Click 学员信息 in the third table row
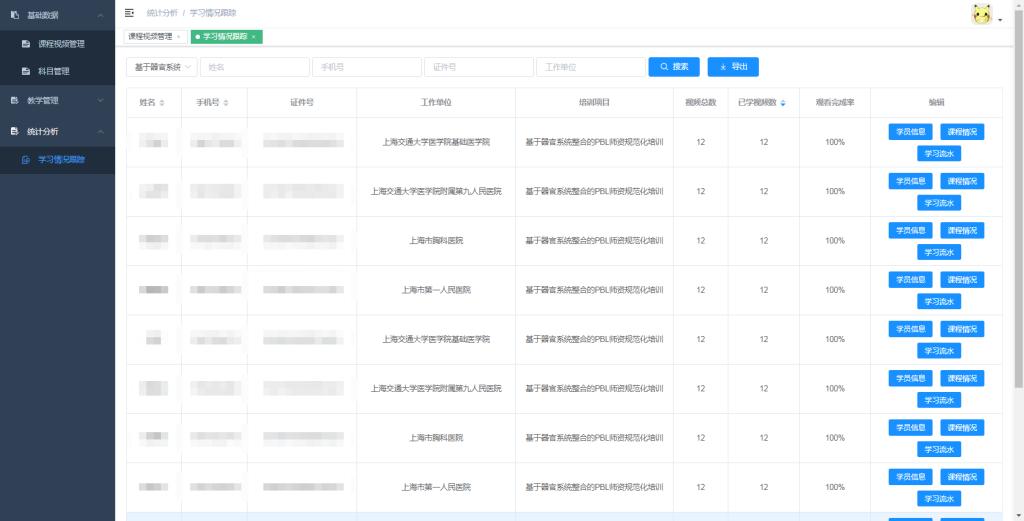Screen dimensions: 1024x521 point(910,230)
